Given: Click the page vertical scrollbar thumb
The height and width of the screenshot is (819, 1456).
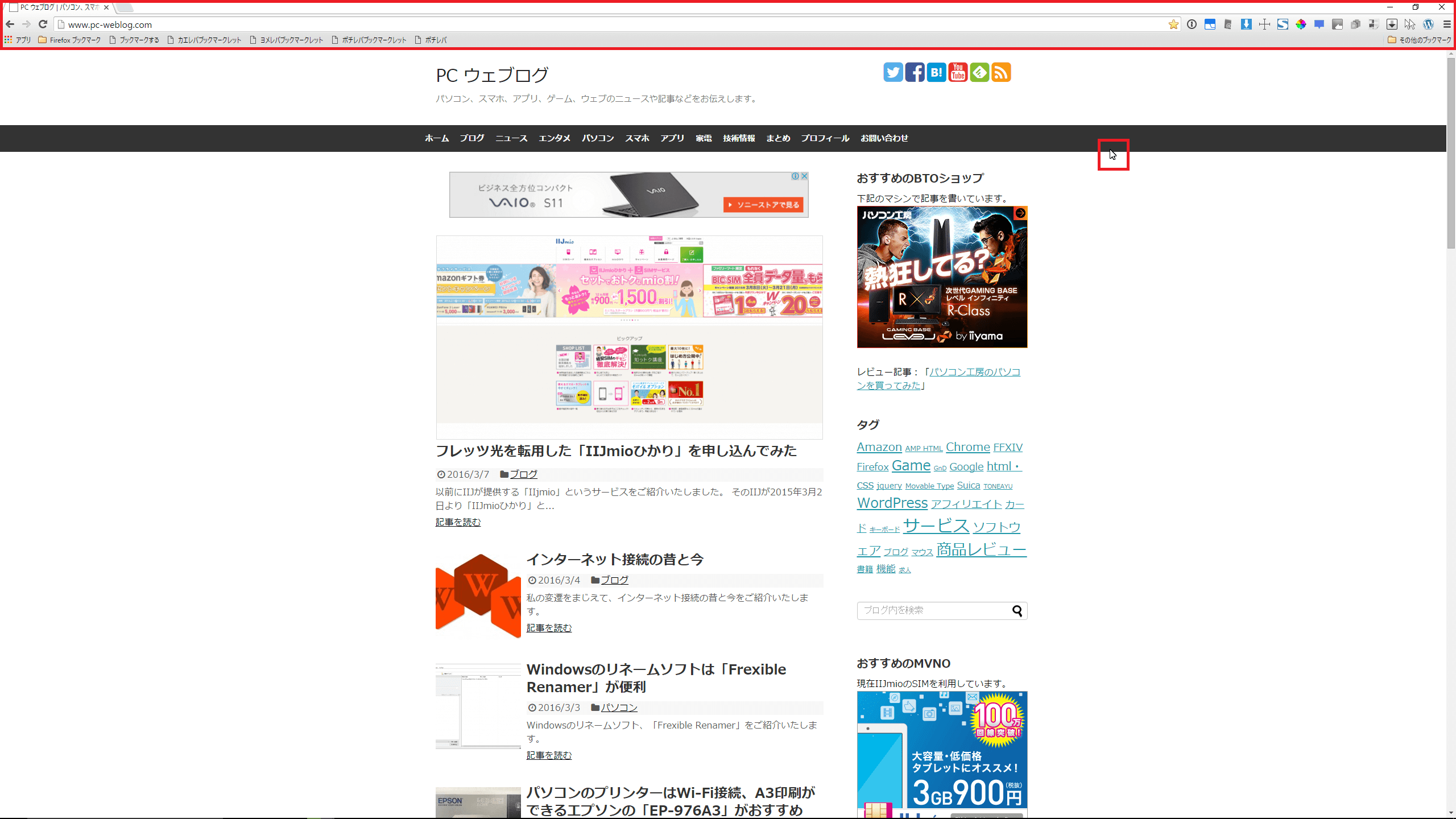Looking at the screenshot, I should click(x=1451, y=152).
